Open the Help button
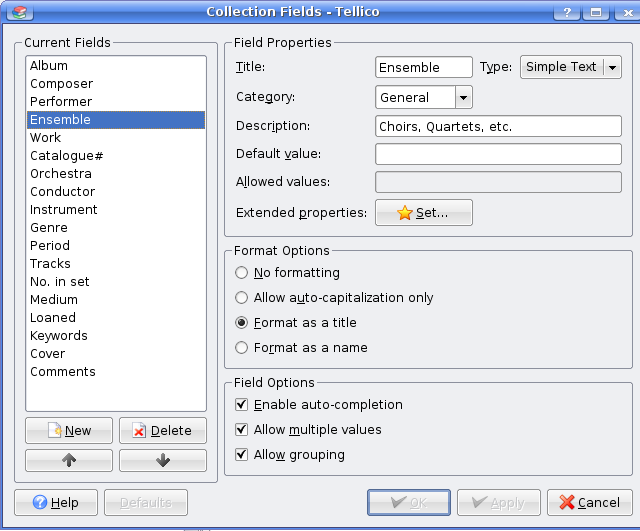The width and height of the screenshot is (640, 531). (55, 502)
